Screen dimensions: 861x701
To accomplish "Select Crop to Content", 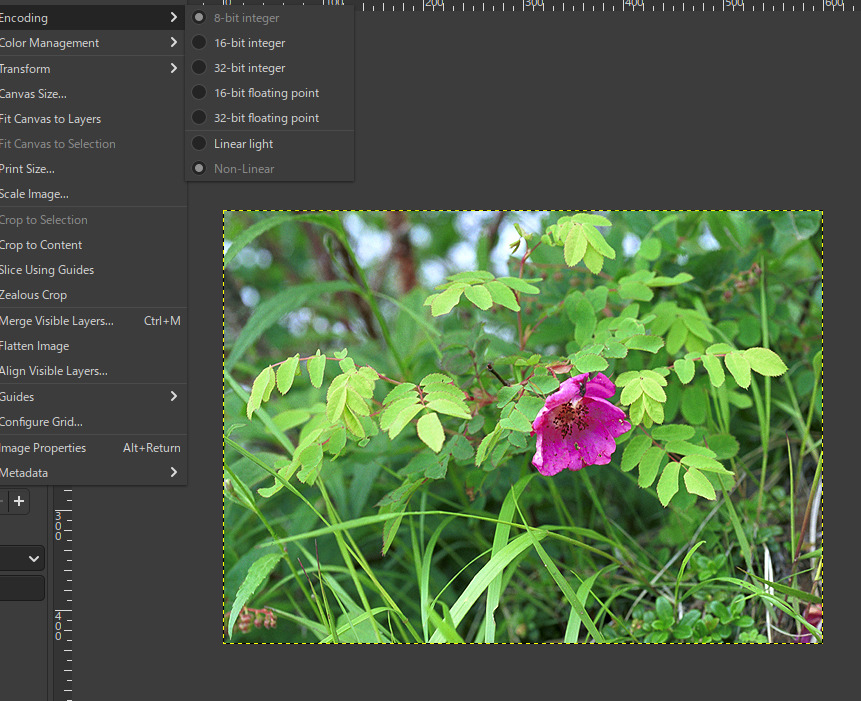I will pyautogui.click(x=42, y=245).
